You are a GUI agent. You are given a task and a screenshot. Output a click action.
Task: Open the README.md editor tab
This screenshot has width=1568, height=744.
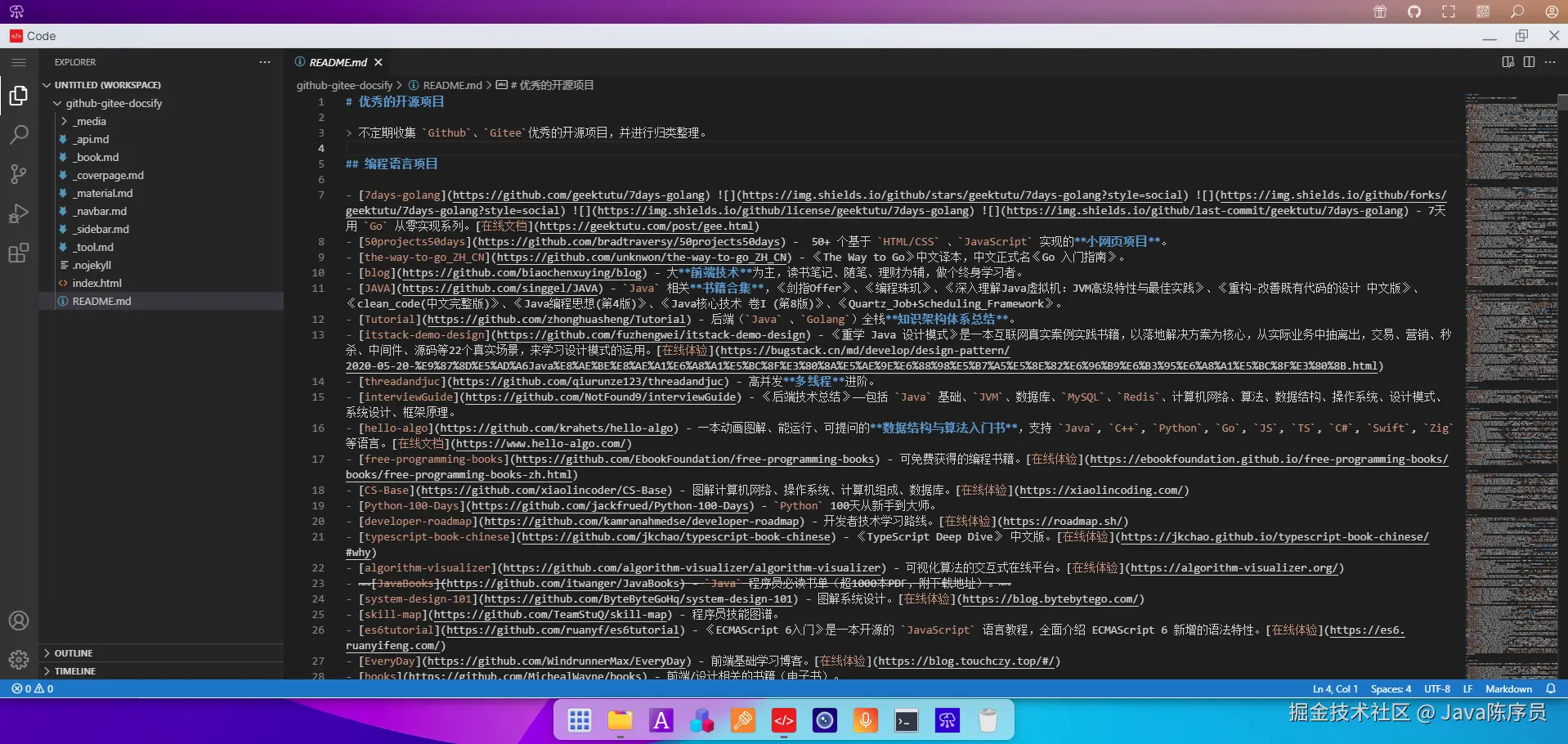pyautogui.click(x=338, y=62)
